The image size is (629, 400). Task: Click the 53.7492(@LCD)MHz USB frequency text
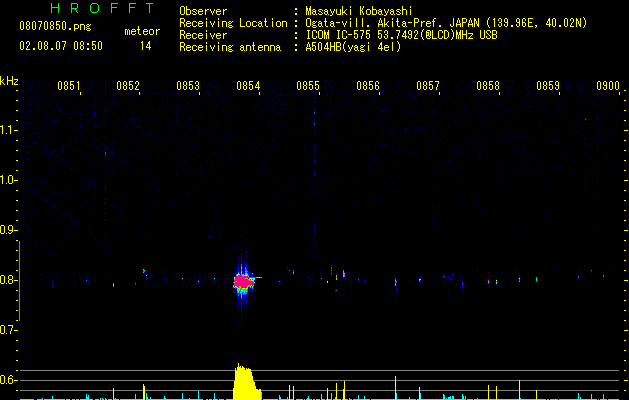(437, 35)
